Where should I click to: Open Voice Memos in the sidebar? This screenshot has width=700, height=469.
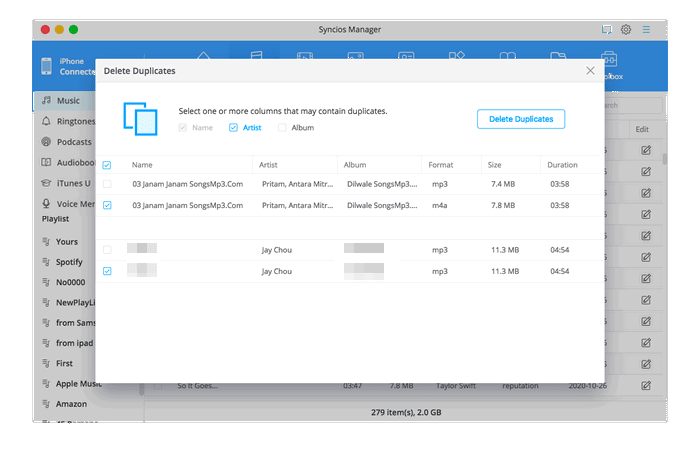(x=66, y=203)
